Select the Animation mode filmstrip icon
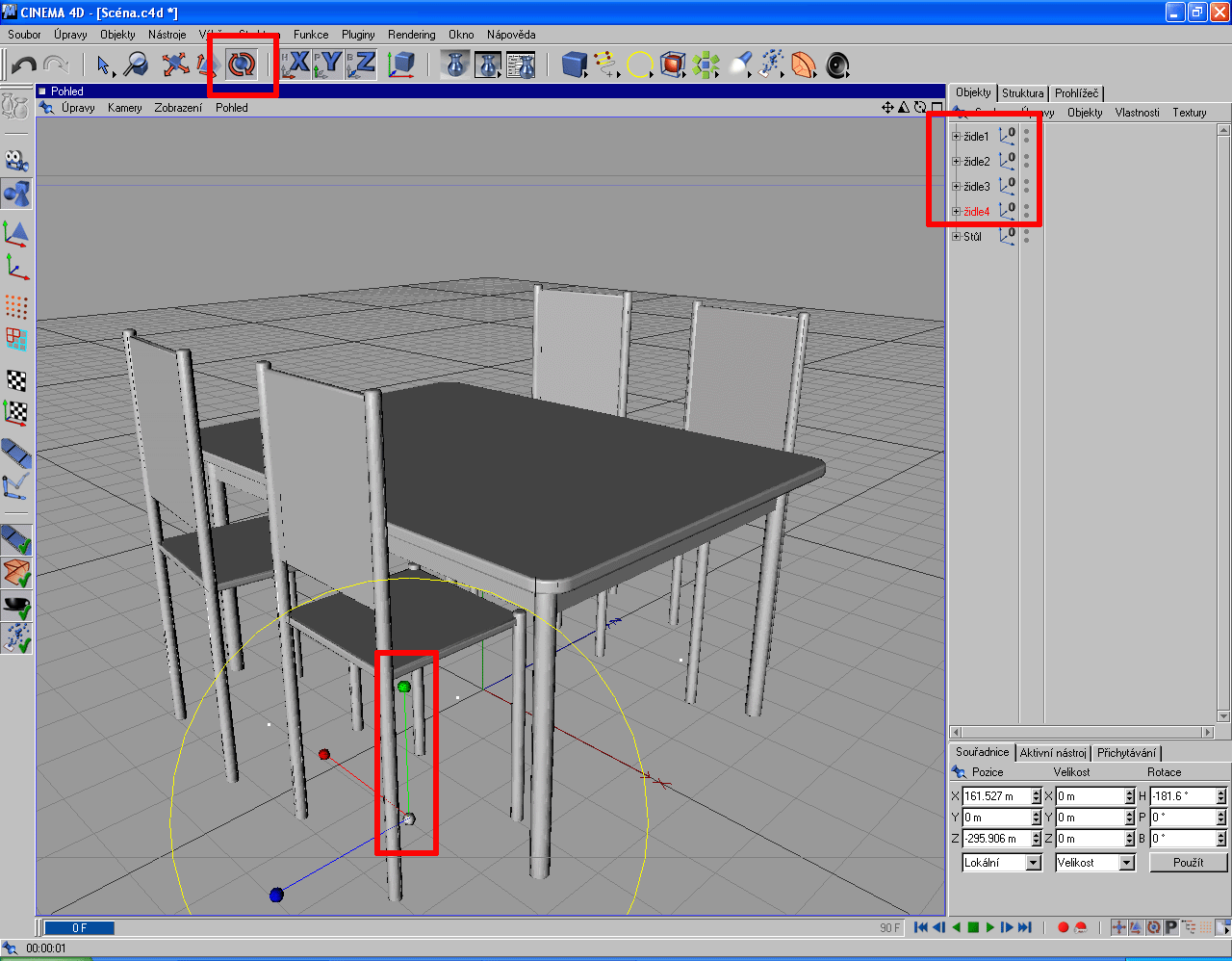The width and height of the screenshot is (1232, 961). coord(16,453)
